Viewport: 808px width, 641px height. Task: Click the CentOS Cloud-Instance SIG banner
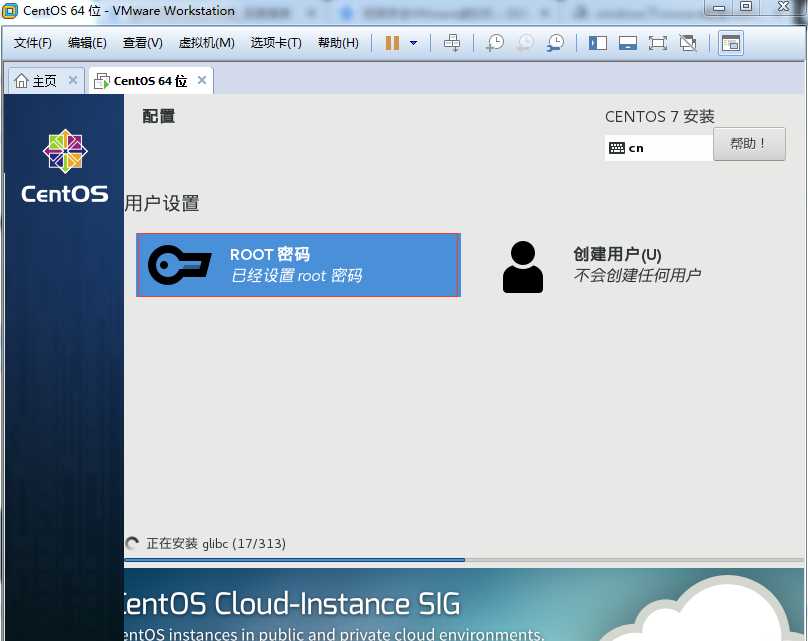coord(464,605)
